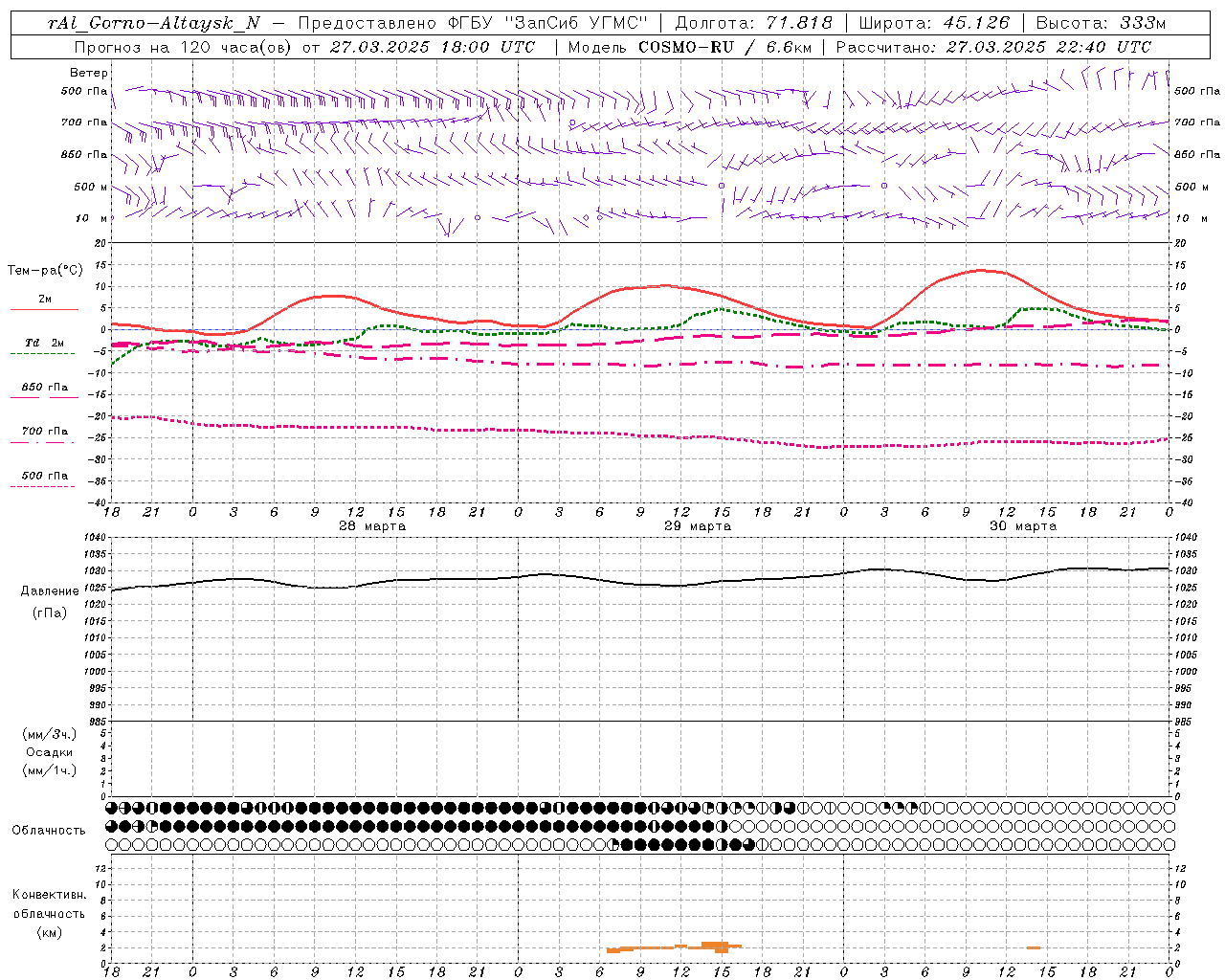Click the 29 марта date label
Image resolution: width=1225 pixels, height=980 pixels.
(x=698, y=526)
